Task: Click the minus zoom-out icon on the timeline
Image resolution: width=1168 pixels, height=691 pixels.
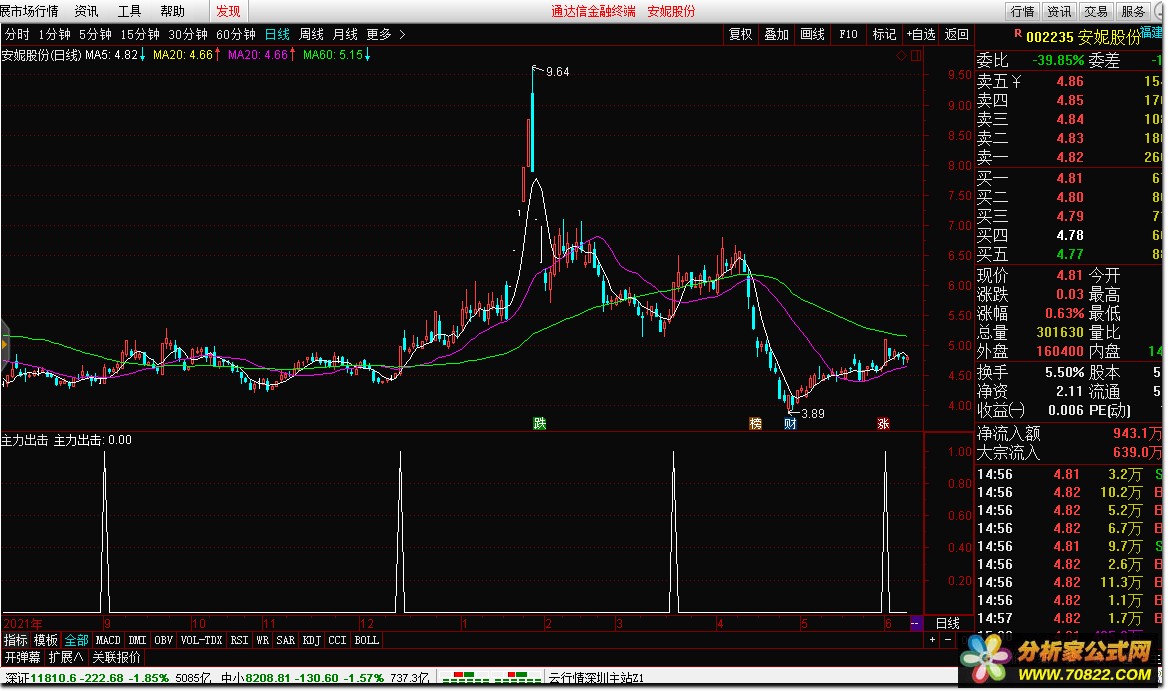Action: point(948,640)
